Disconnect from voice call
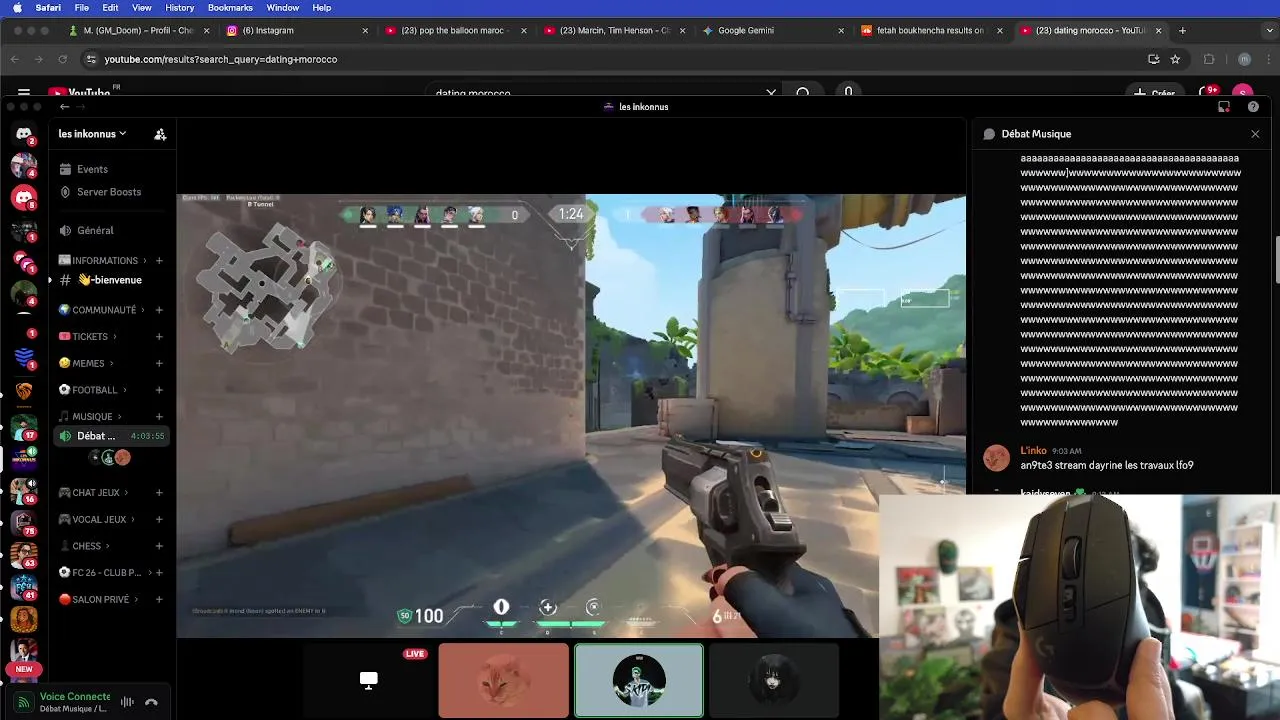Screen dimensions: 1280x720 tap(151, 702)
